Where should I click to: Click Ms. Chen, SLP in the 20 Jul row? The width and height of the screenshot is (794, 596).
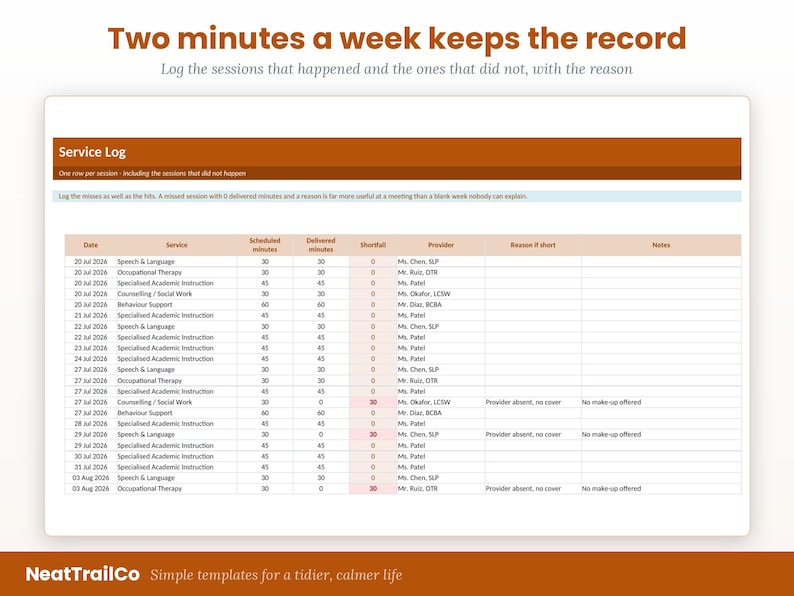click(418, 262)
